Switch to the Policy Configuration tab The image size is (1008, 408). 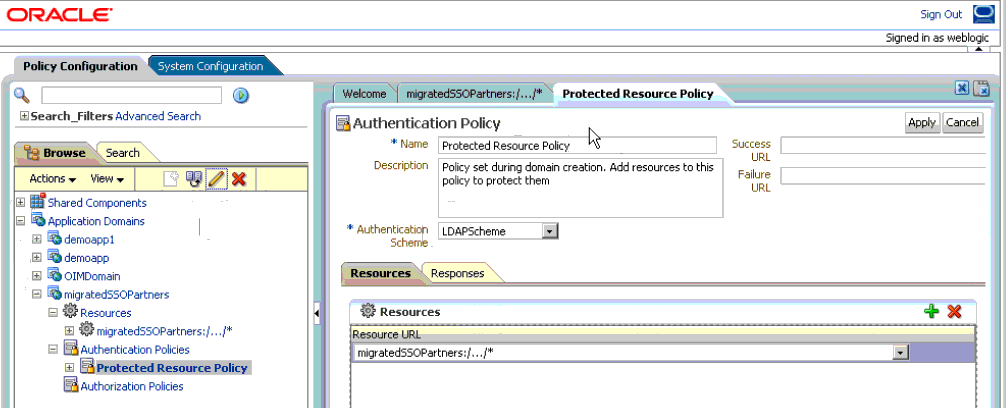click(80, 66)
